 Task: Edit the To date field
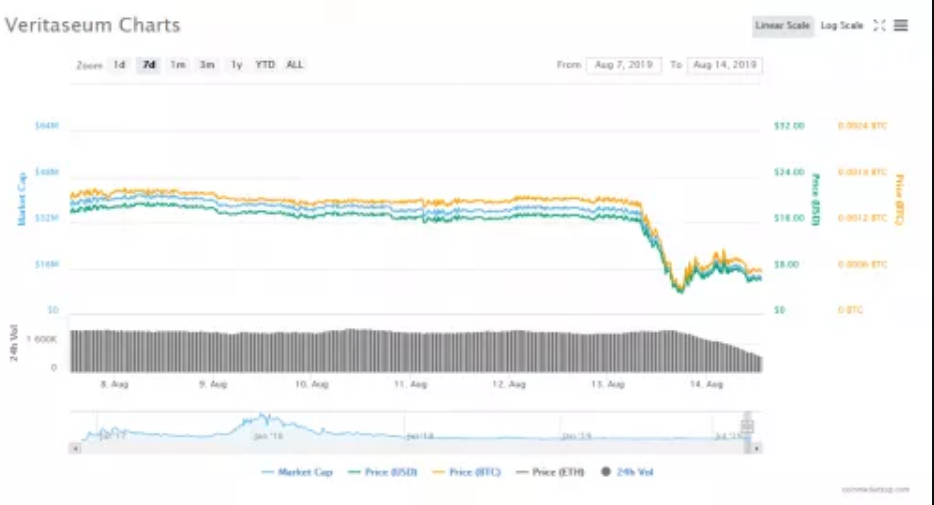click(725, 65)
